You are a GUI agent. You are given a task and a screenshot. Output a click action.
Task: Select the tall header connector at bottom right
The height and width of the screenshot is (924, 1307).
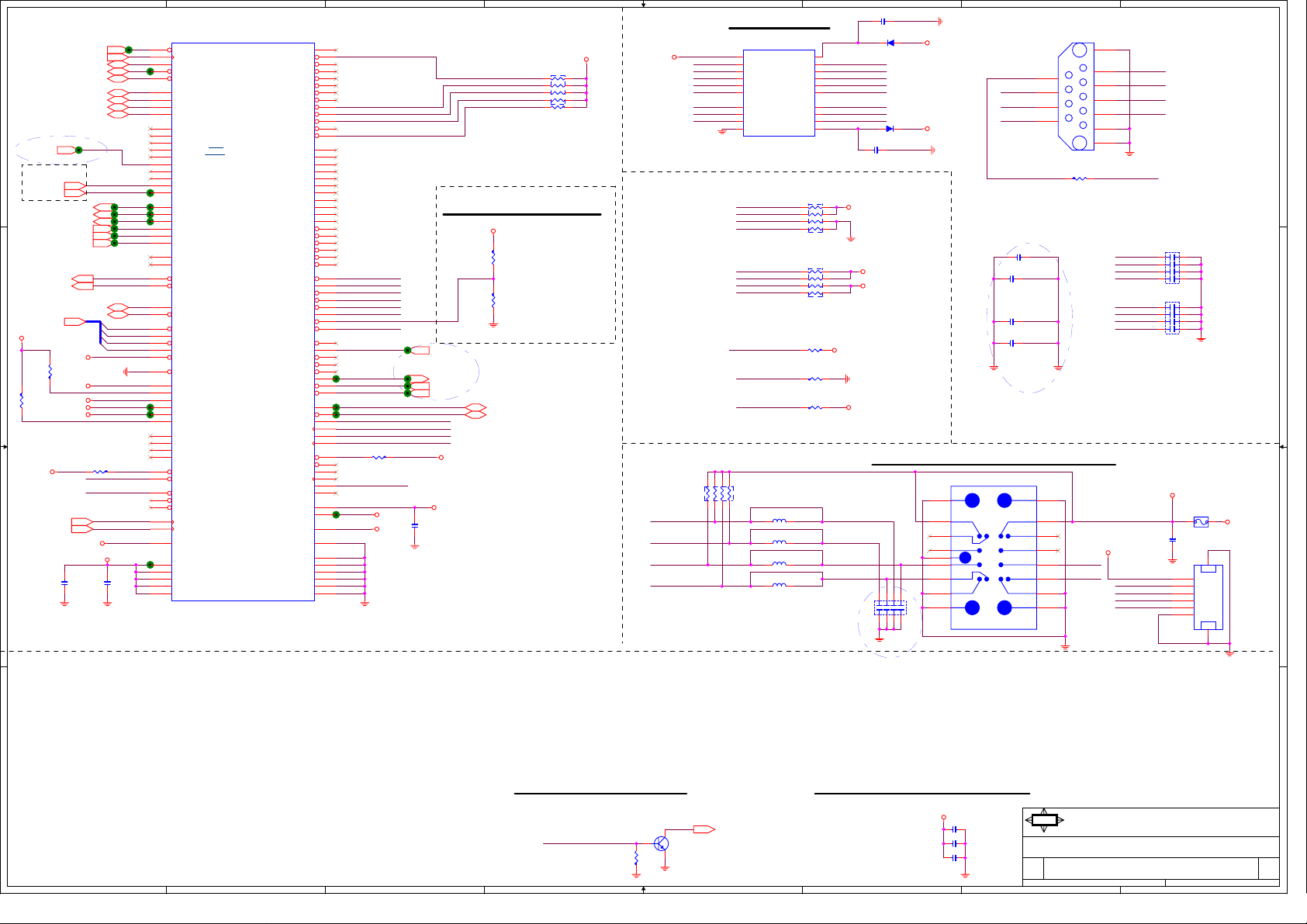point(1208,597)
